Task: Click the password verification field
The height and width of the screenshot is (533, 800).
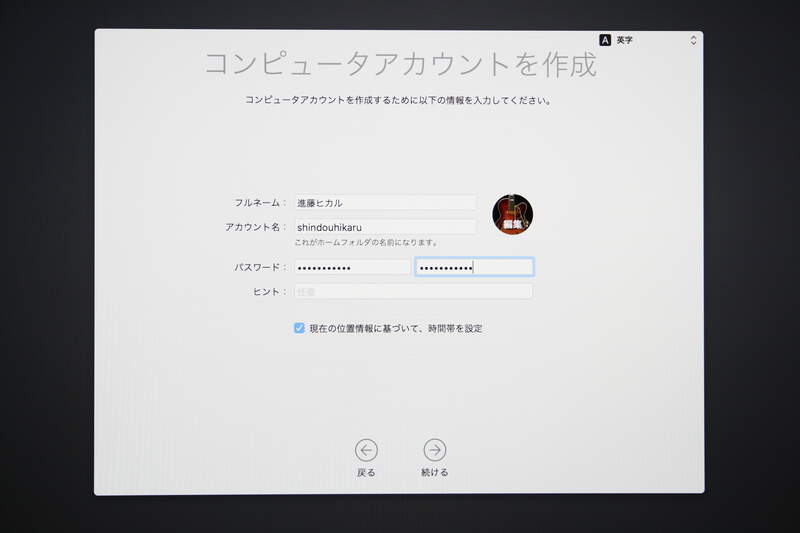Action: 474,267
